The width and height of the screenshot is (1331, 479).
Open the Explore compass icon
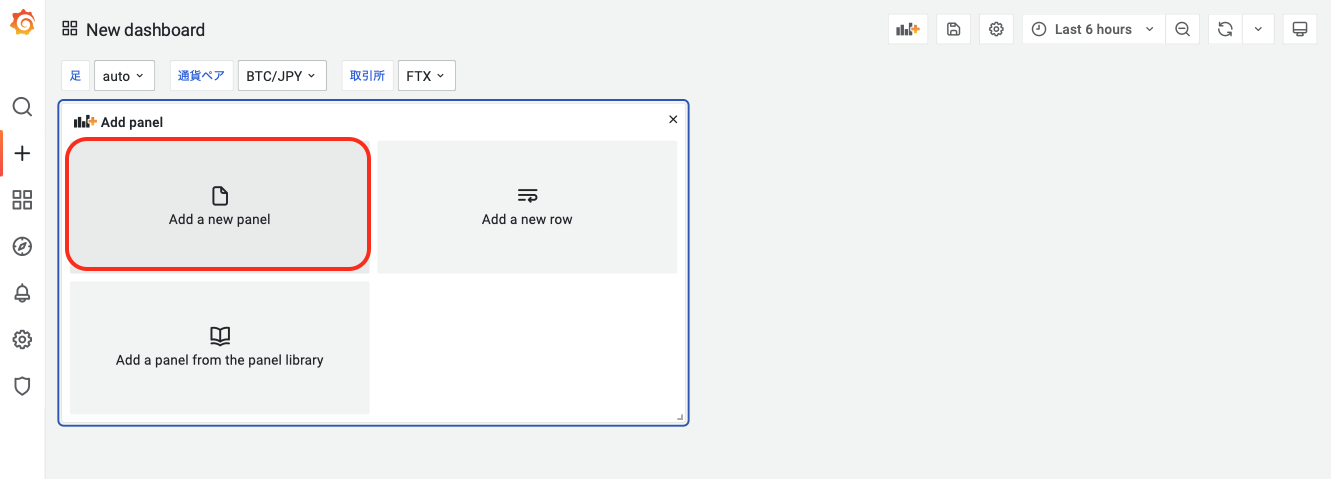[22, 246]
